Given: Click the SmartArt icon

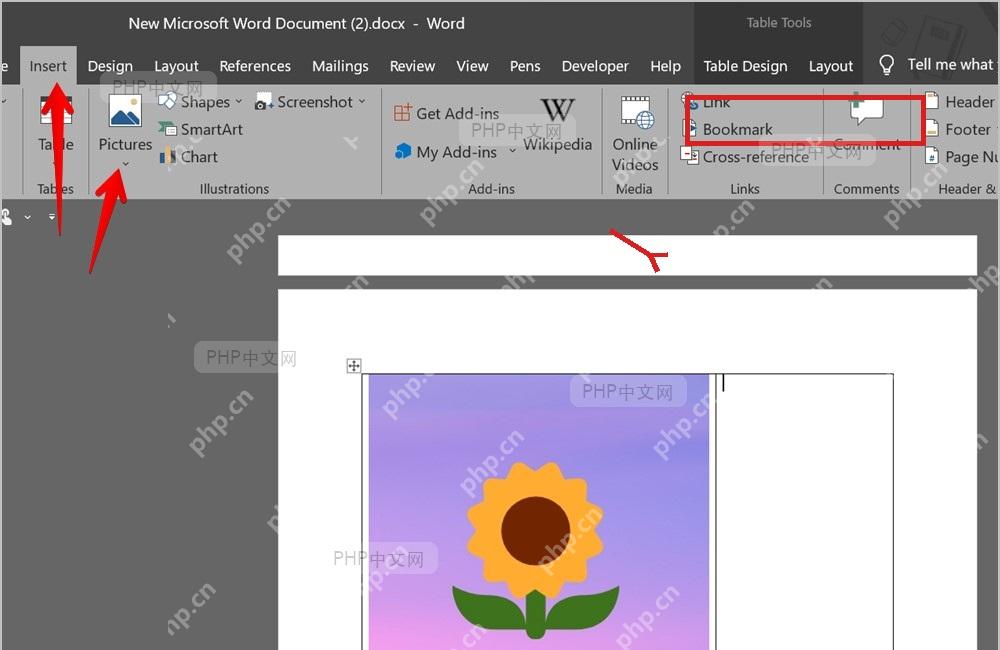Looking at the screenshot, I should pos(168,129).
